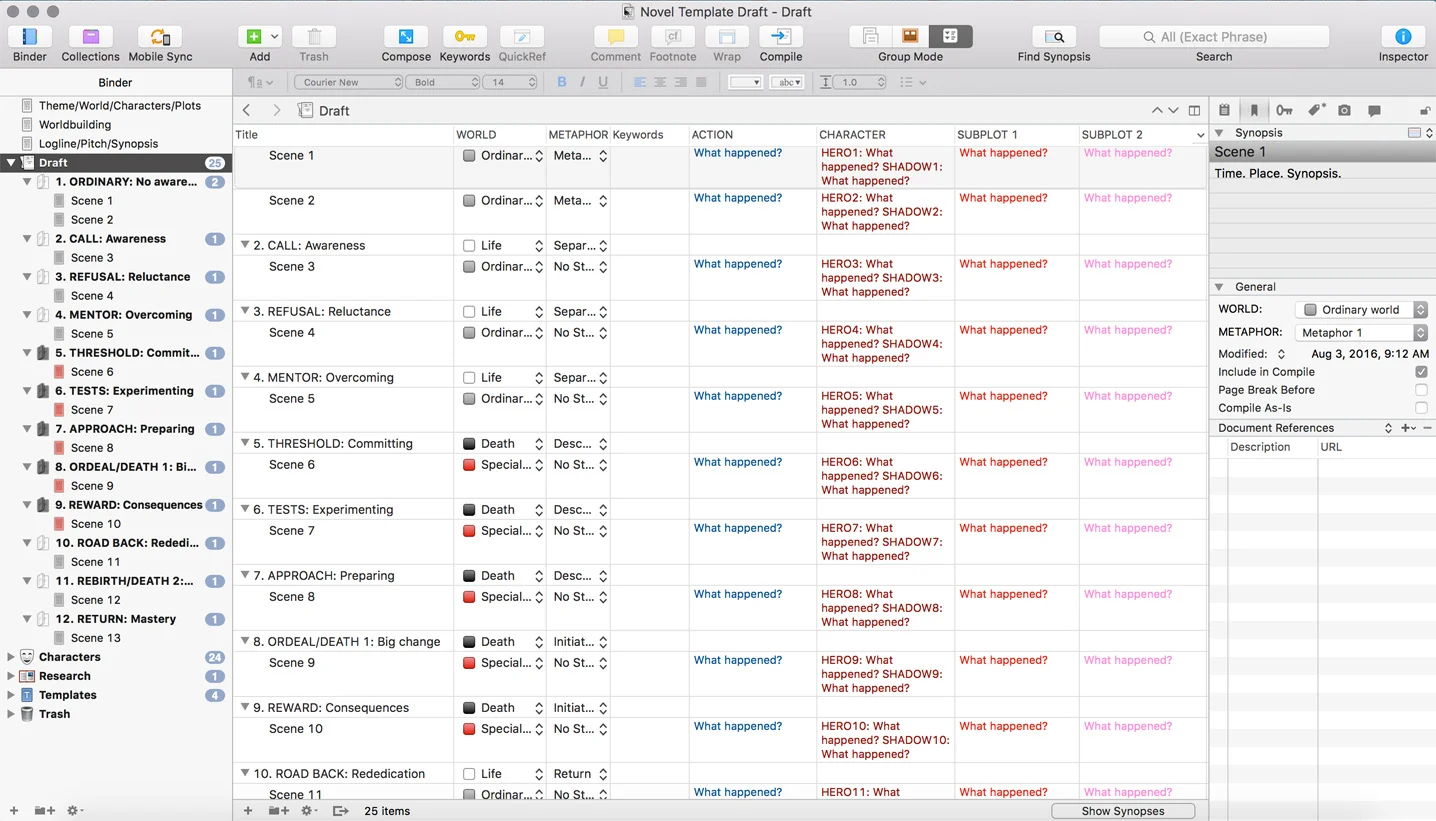Open the Keywords panel icon
The image size is (1436, 821).
[x=465, y=37]
